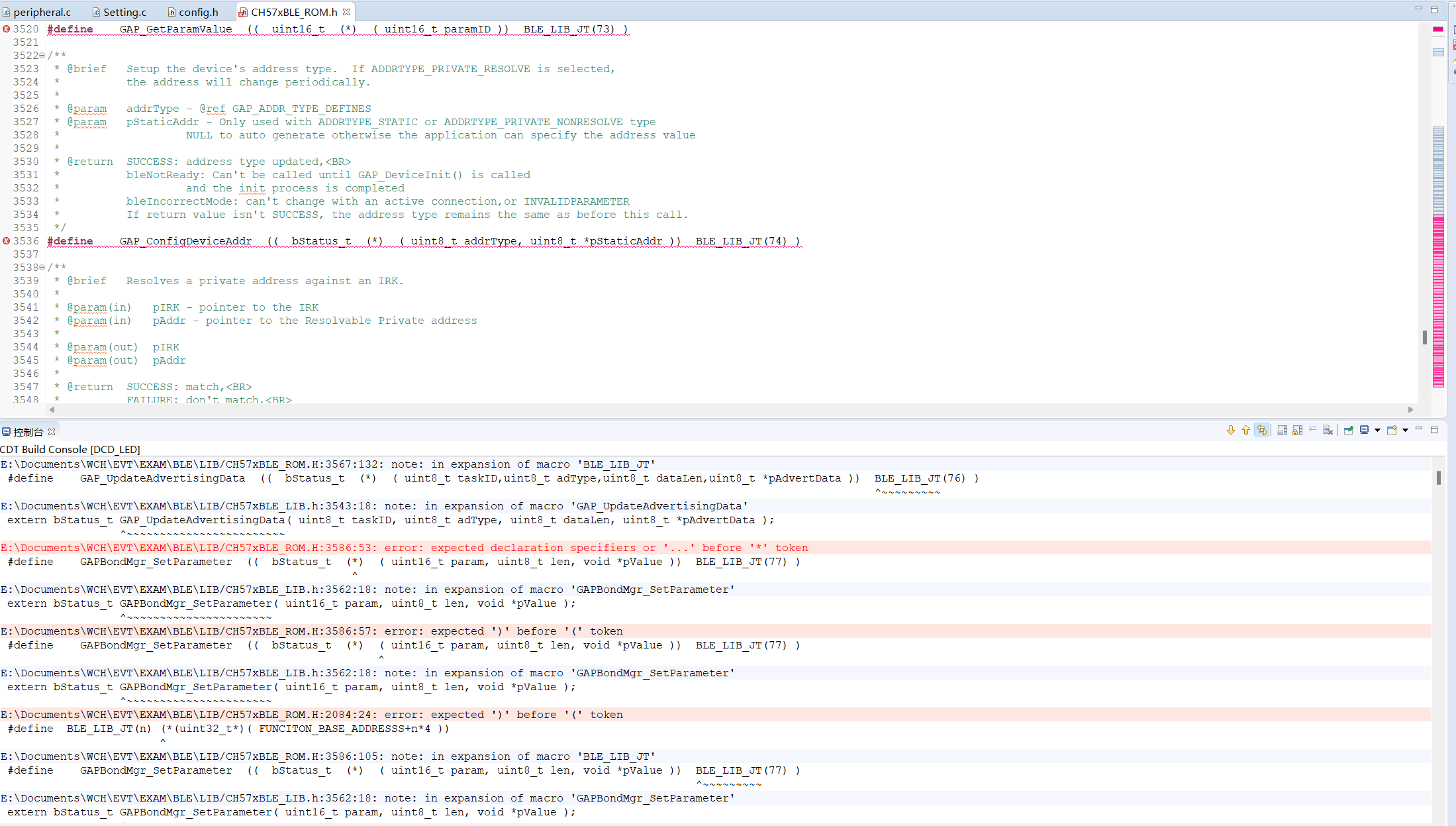Toggle console scroll lock
The height and width of the screenshot is (826, 1456).
(x=1297, y=431)
